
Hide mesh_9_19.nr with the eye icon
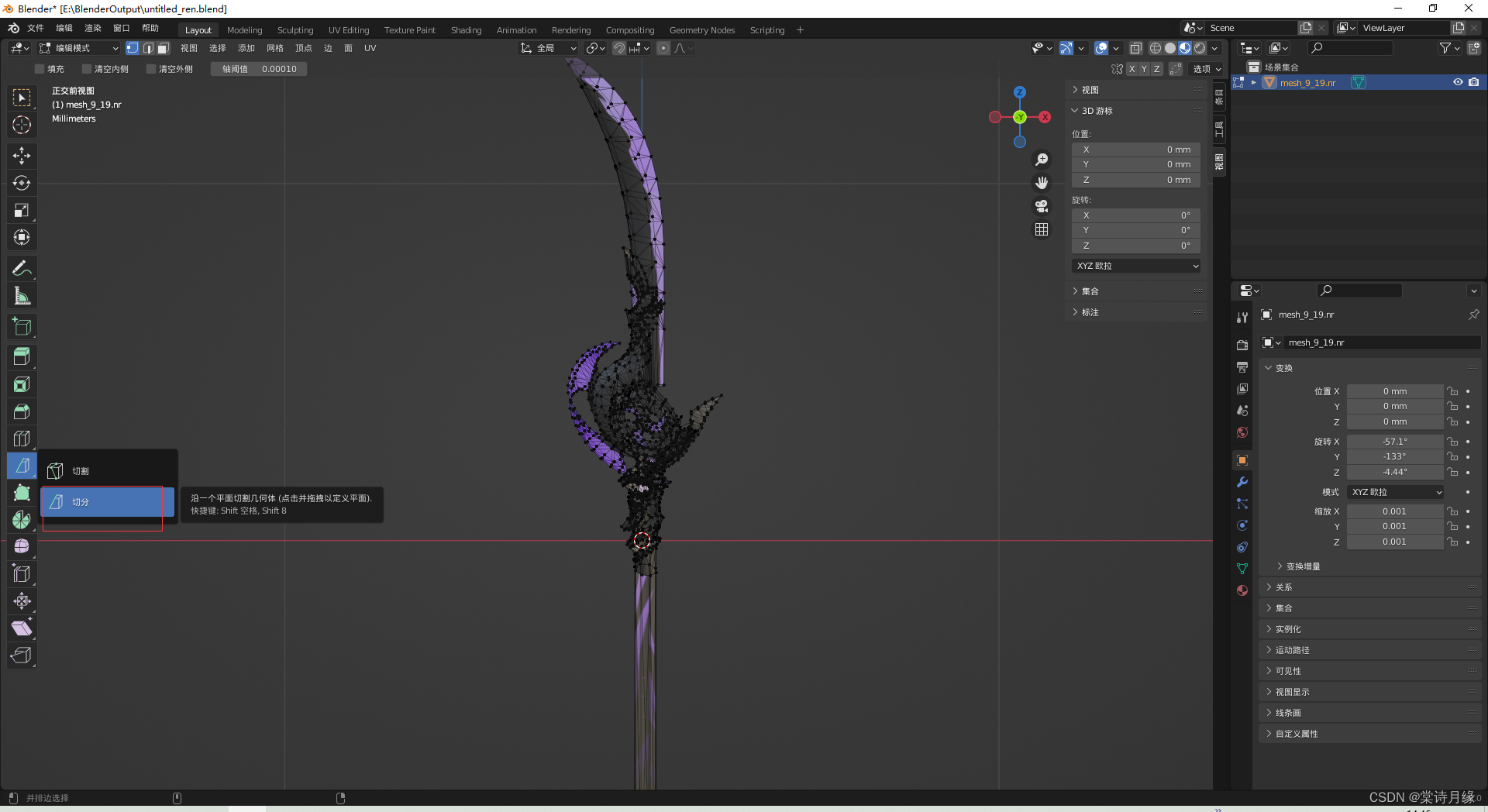click(1458, 82)
